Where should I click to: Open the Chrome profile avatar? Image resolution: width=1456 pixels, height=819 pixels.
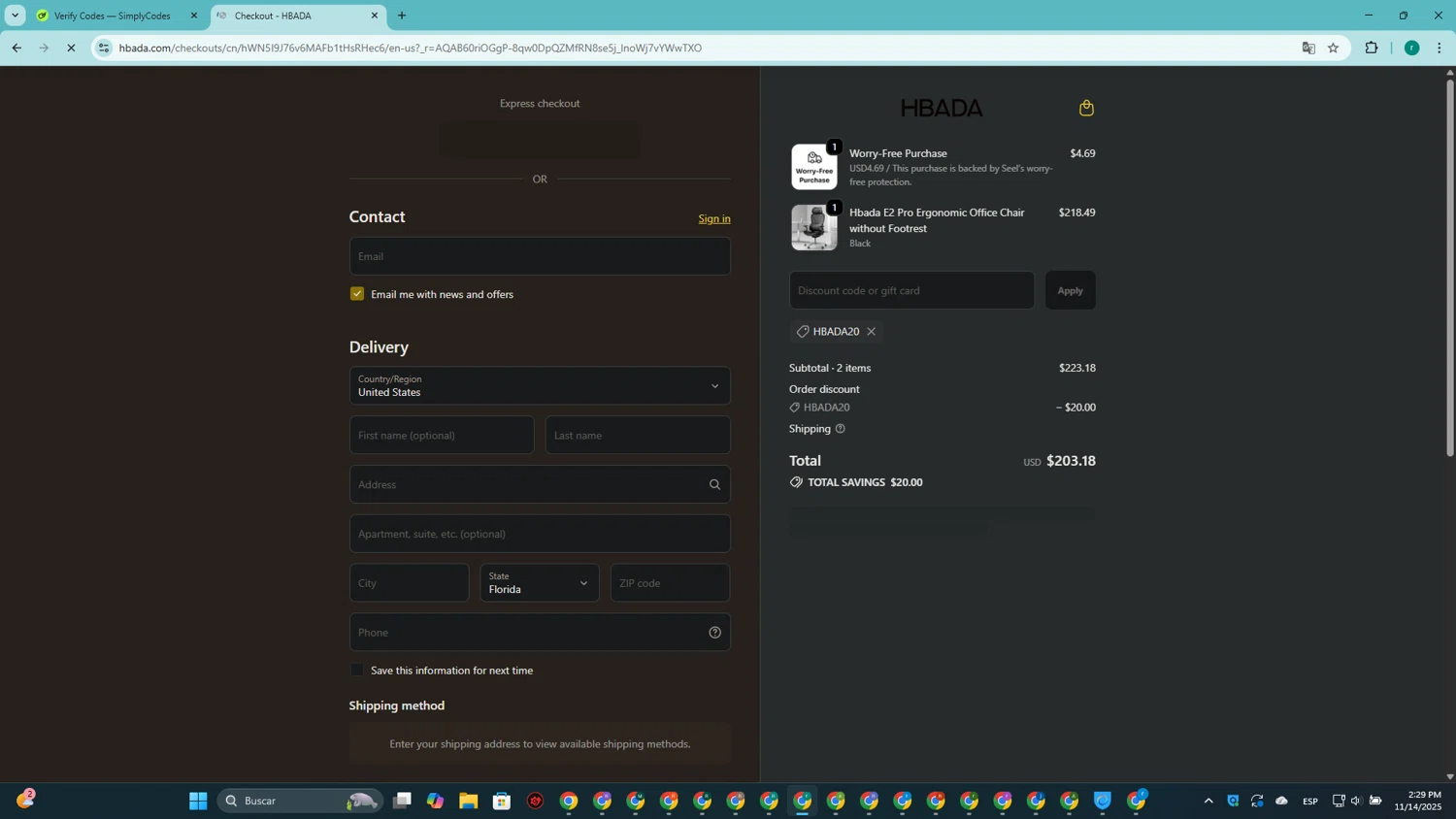pyautogui.click(x=1412, y=48)
